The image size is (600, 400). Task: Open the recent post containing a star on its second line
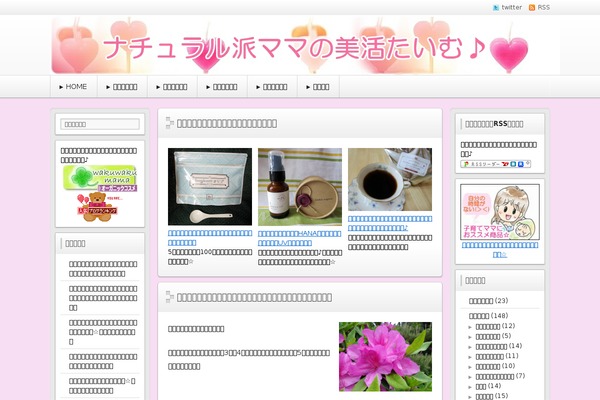click(x=103, y=332)
